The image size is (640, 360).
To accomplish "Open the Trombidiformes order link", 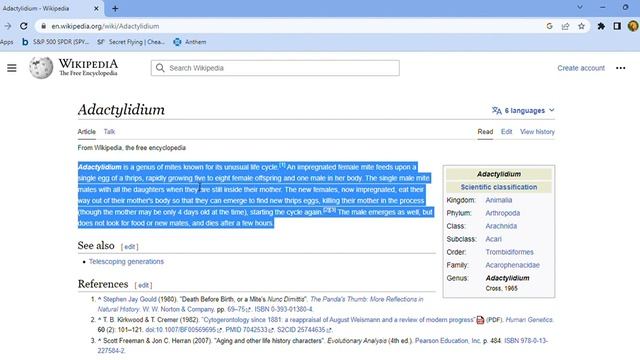I will coord(509,252).
